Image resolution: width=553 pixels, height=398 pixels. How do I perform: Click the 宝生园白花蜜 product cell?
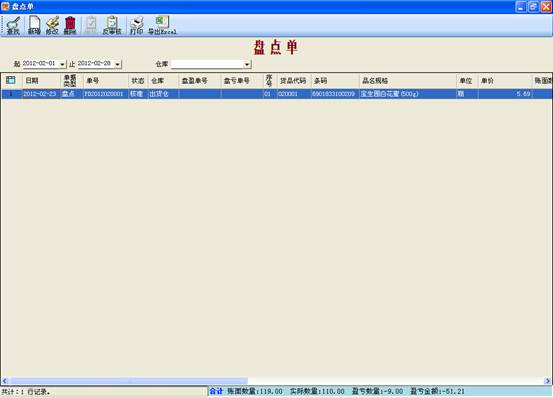coord(407,94)
